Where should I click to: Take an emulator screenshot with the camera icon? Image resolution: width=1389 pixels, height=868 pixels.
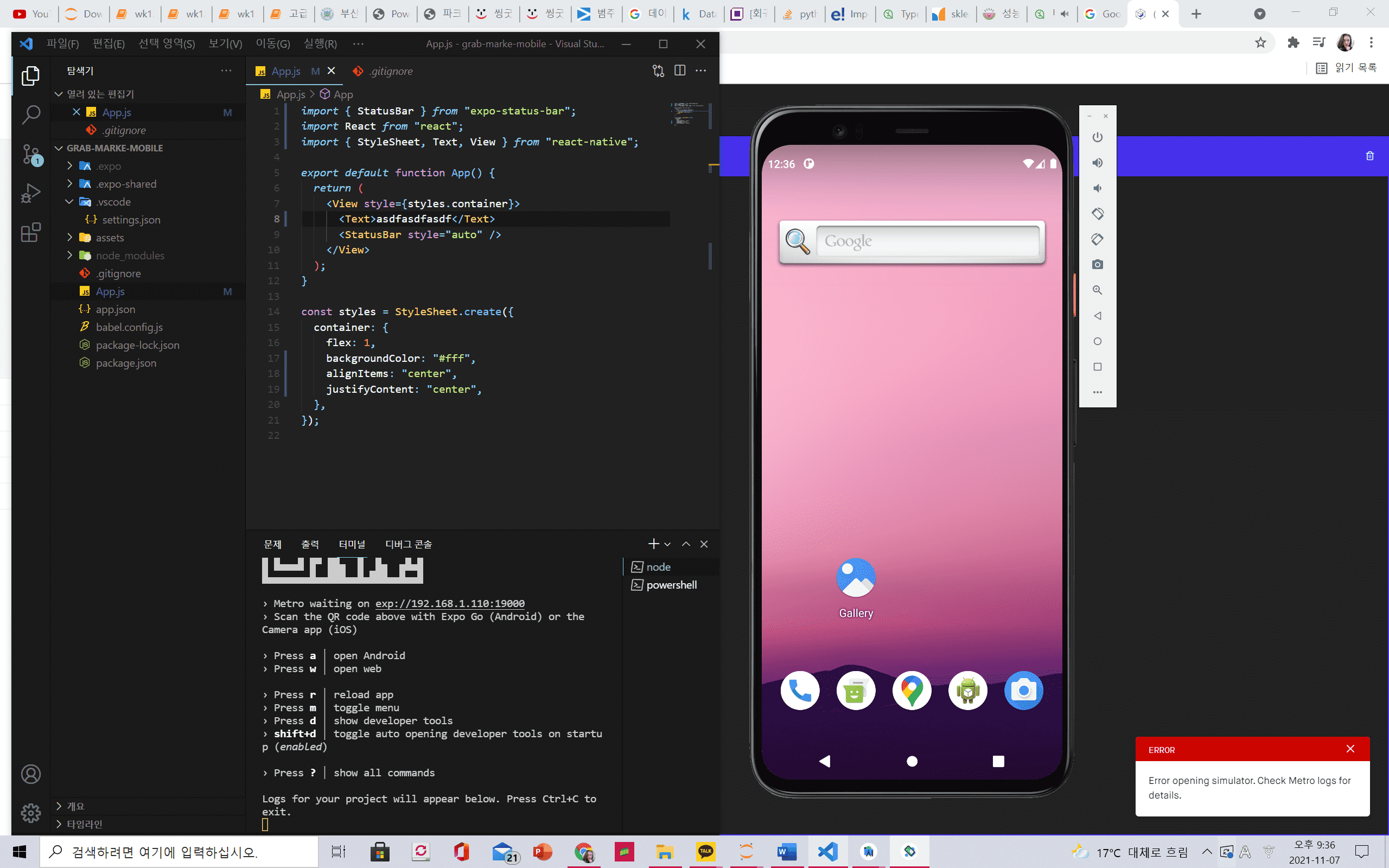1097,265
